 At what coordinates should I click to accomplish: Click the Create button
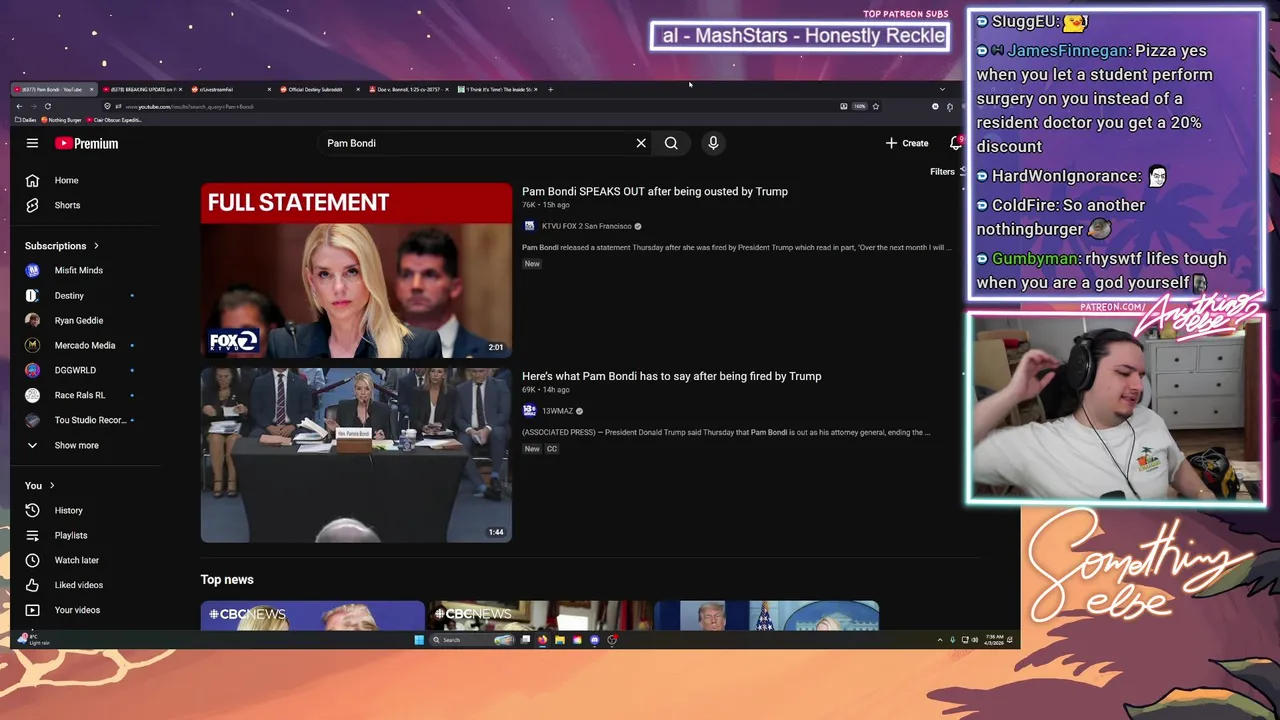907,143
